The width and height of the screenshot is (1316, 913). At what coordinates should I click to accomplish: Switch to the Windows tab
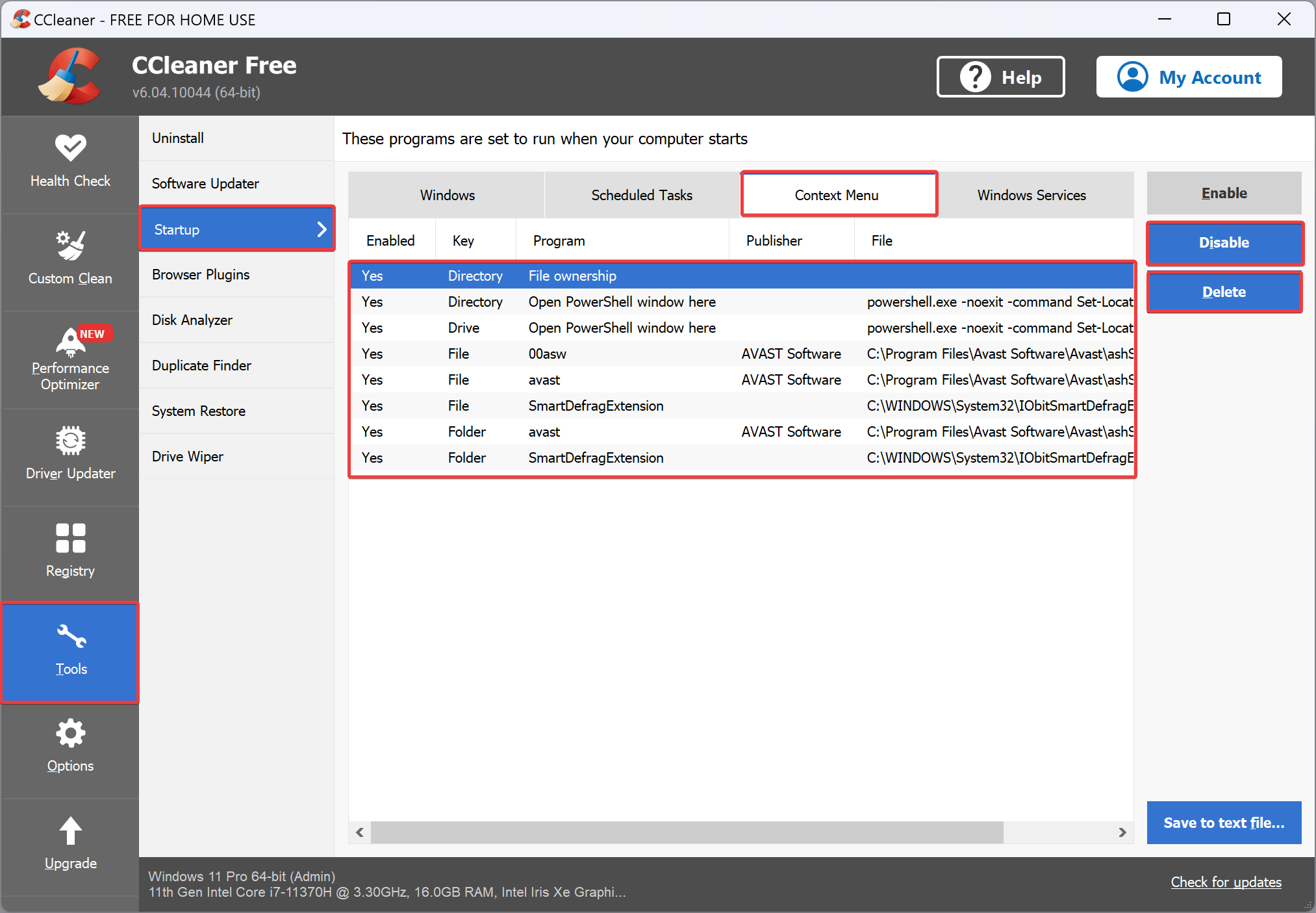coord(447,195)
